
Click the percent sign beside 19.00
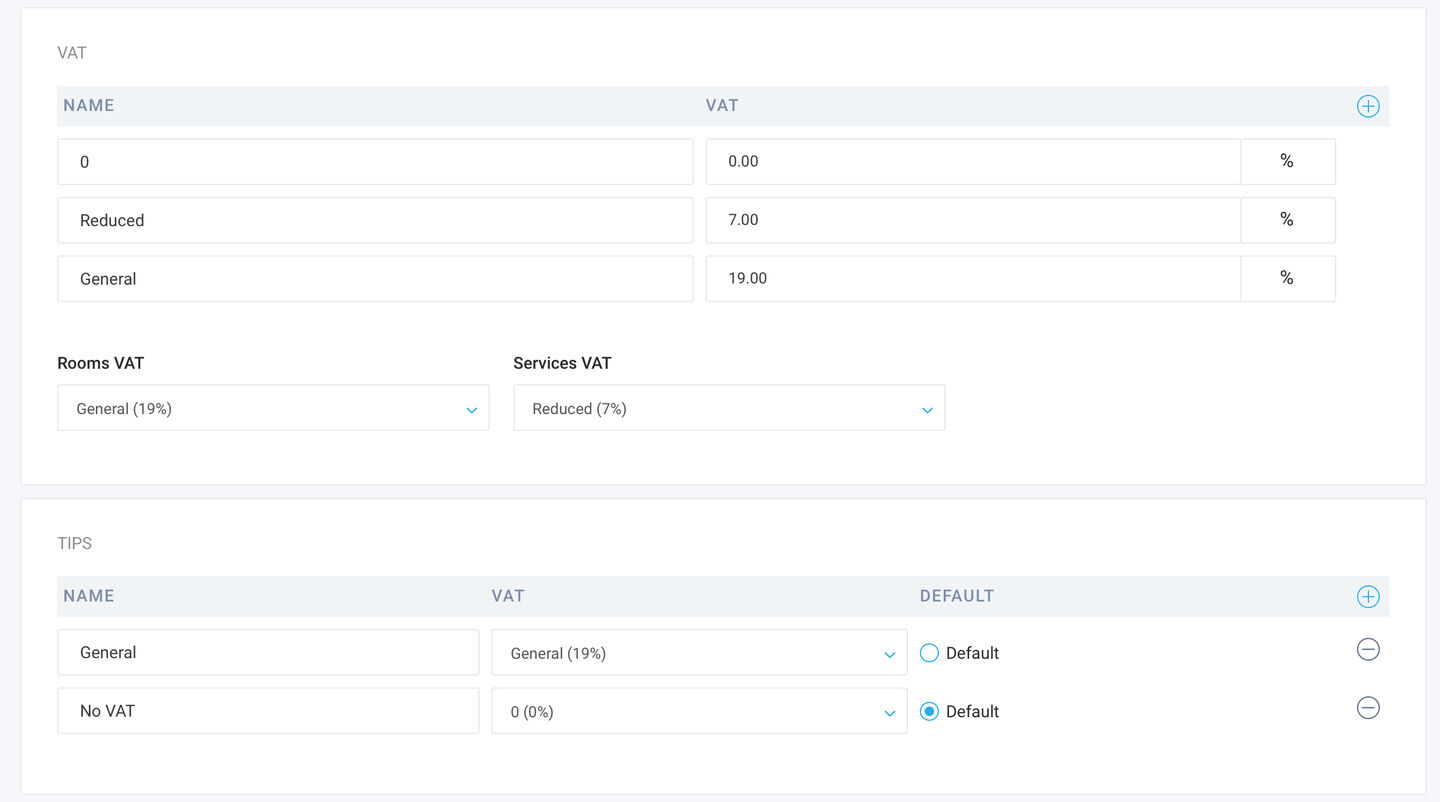pyautogui.click(x=1287, y=278)
